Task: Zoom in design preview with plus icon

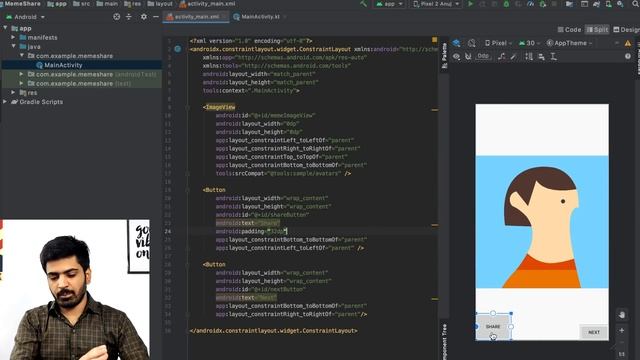Action: [622, 330]
